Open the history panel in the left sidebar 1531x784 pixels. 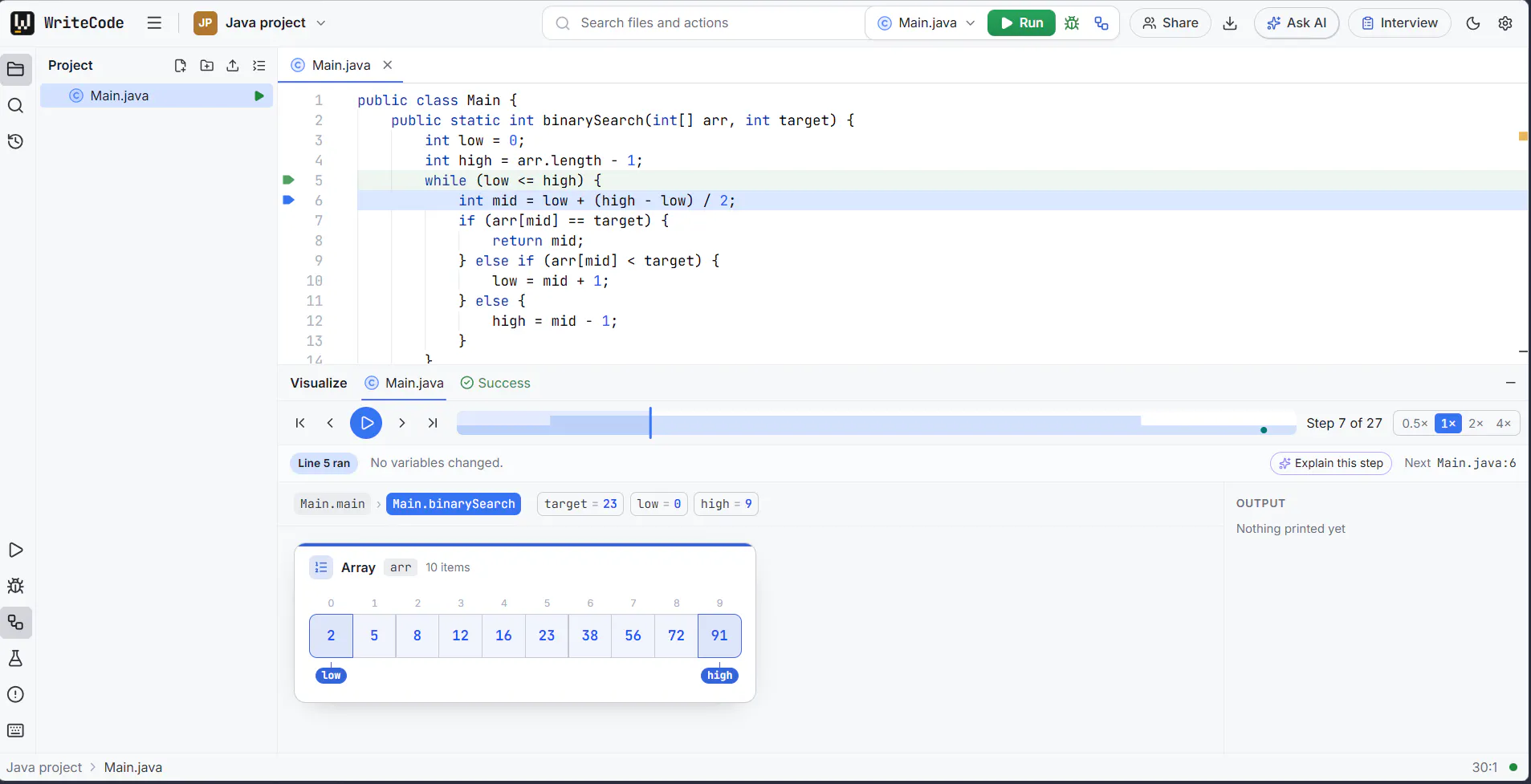[x=15, y=141]
